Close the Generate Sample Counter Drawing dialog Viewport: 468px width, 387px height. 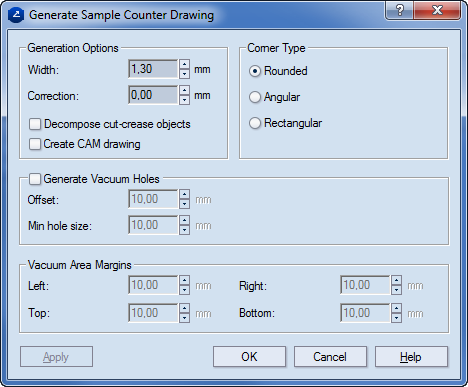437,10
